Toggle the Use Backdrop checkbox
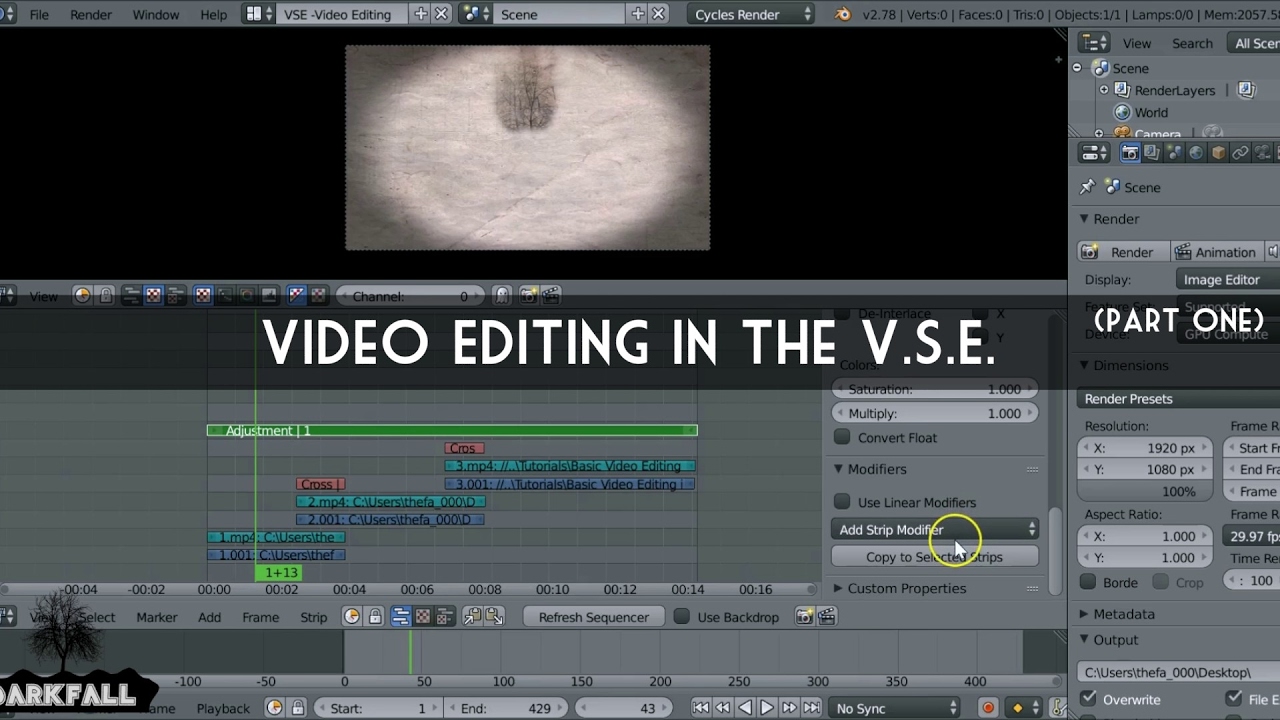 682,617
